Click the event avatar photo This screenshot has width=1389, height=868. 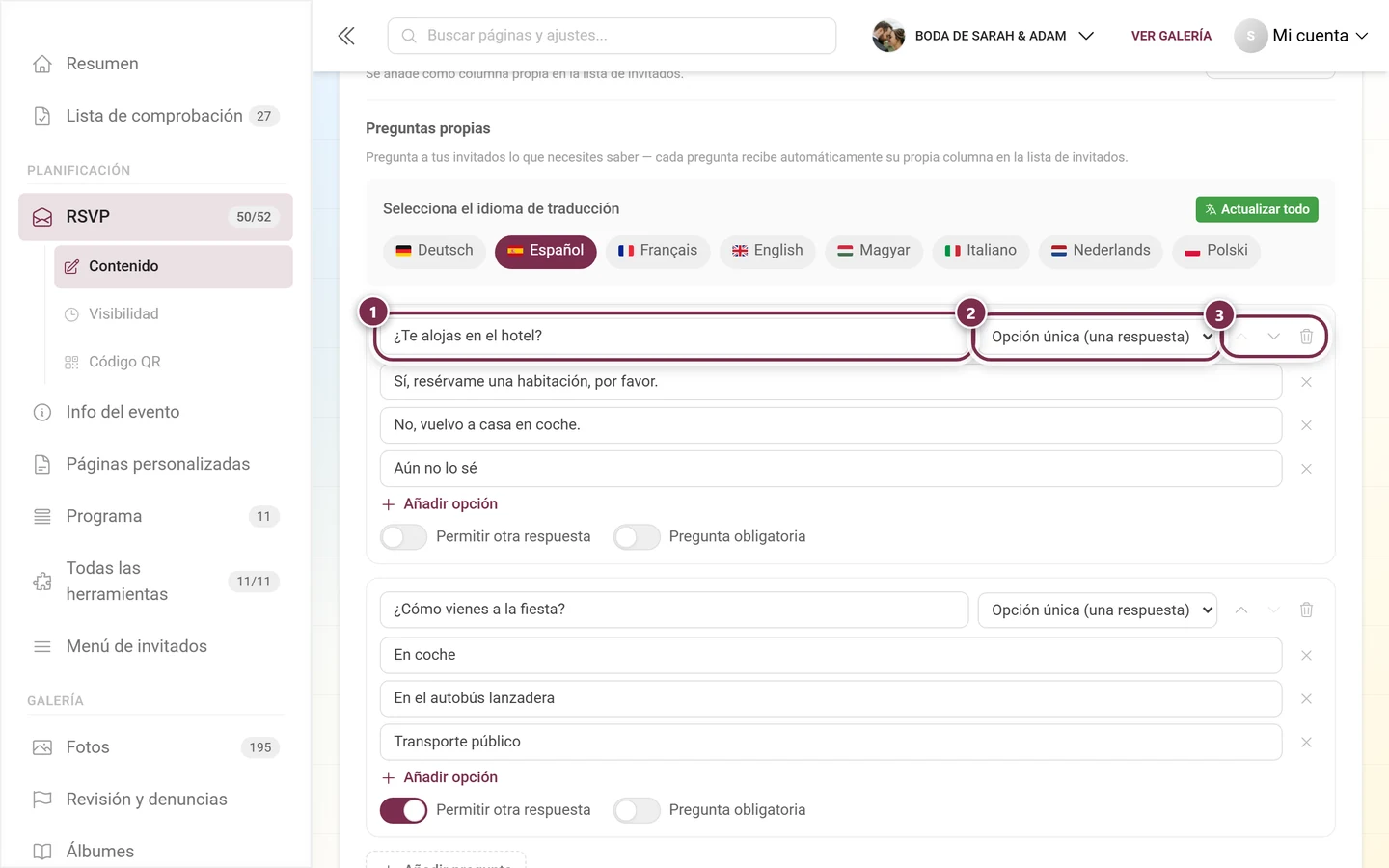(888, 36)
